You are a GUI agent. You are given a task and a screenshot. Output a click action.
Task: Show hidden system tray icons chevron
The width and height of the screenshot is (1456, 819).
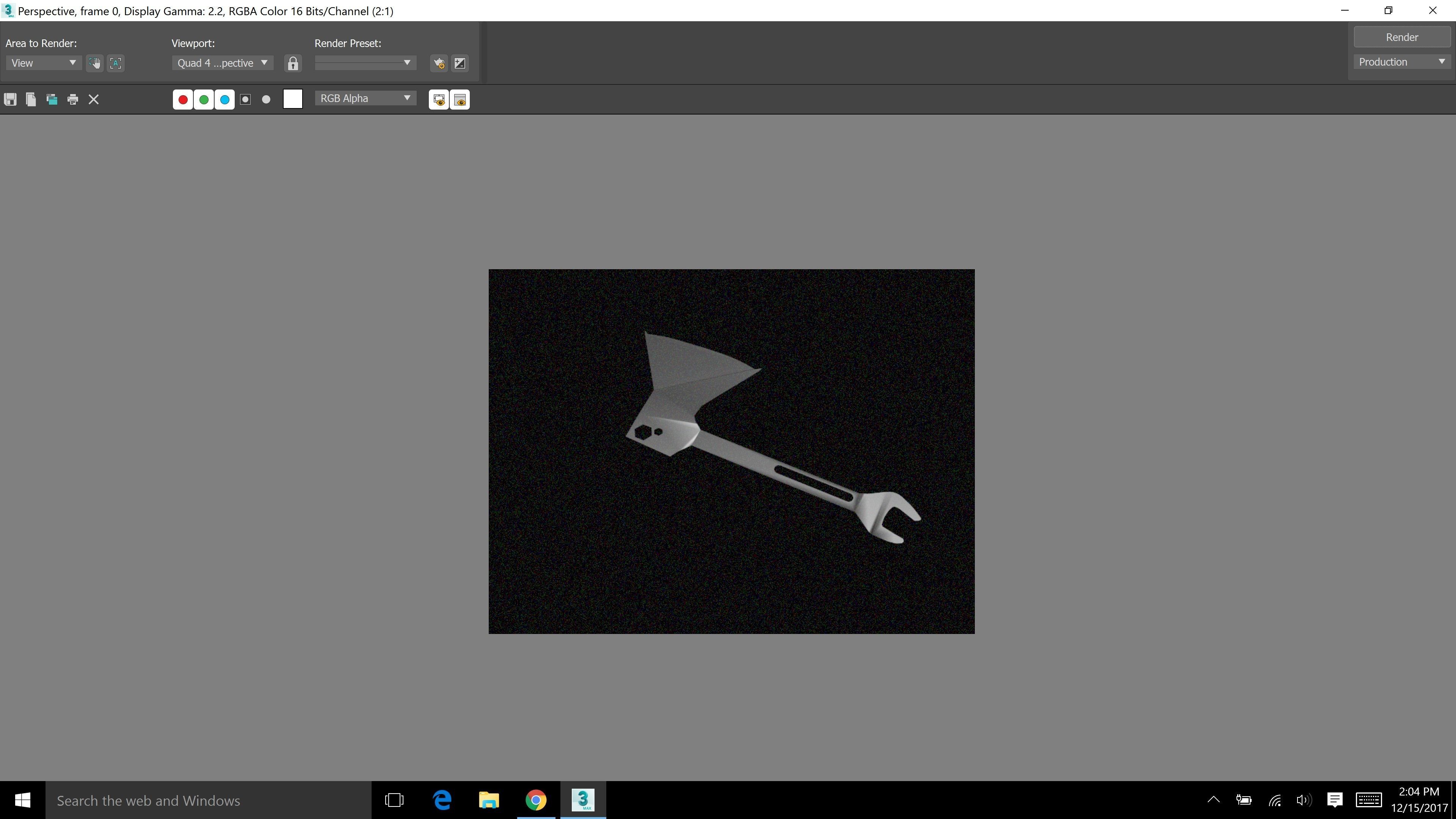[x=1213, y=800]
